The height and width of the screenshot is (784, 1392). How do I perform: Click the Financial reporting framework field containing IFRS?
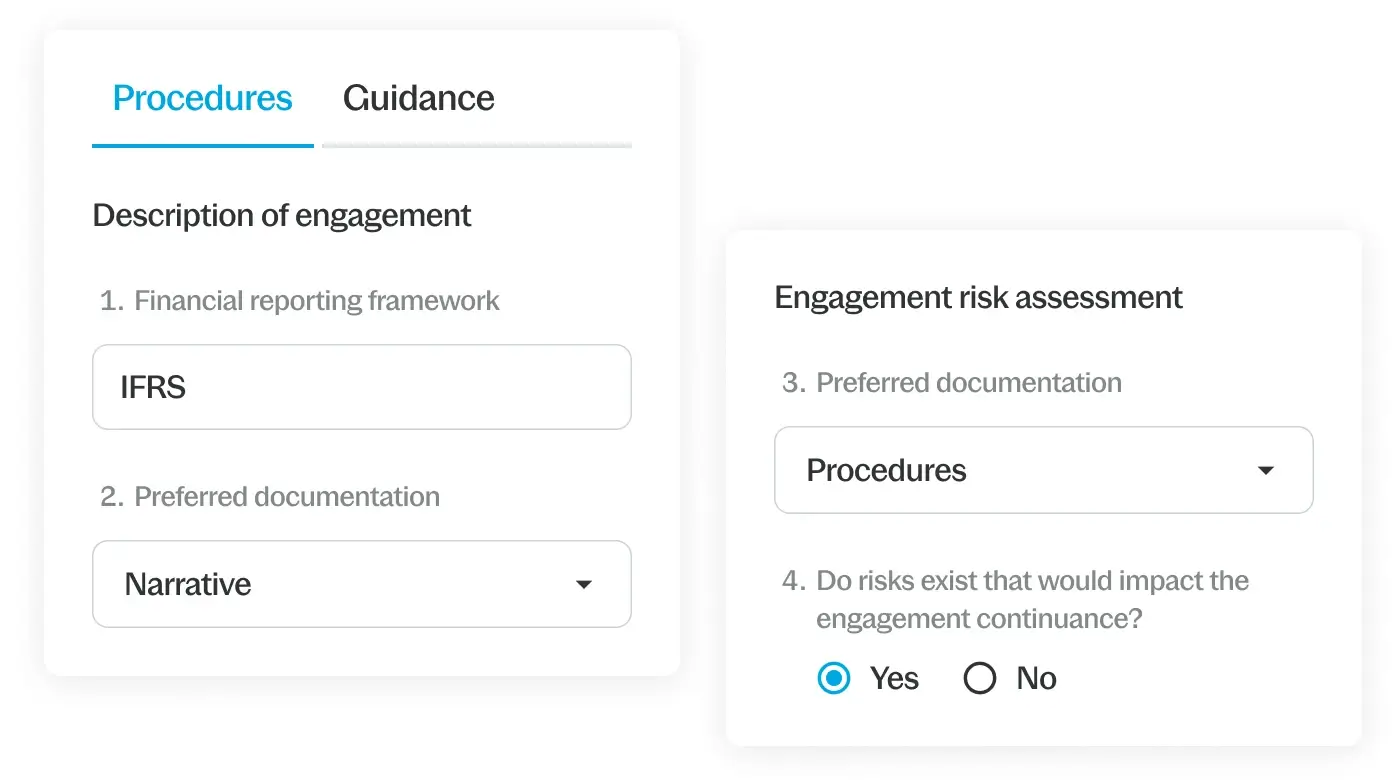pyautogui.click(x=361, y=387)
